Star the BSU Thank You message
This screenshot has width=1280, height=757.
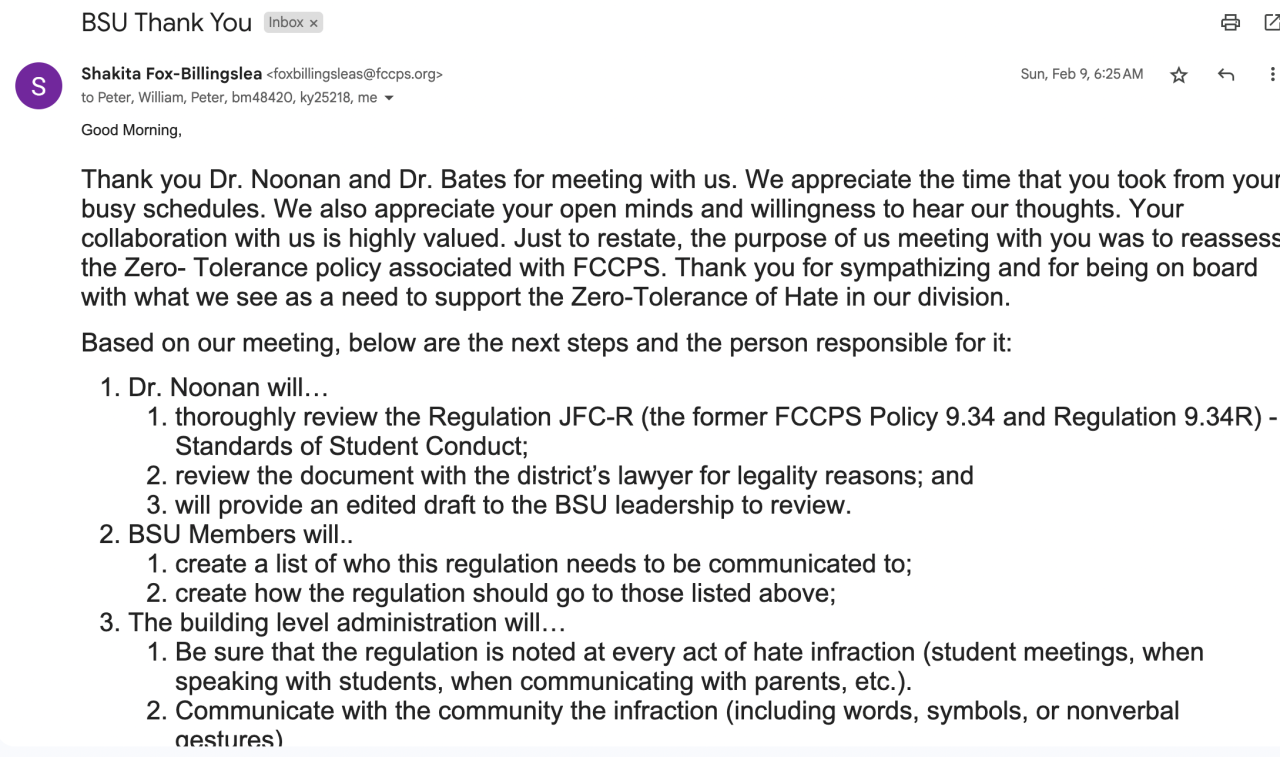click(1179, 75)
